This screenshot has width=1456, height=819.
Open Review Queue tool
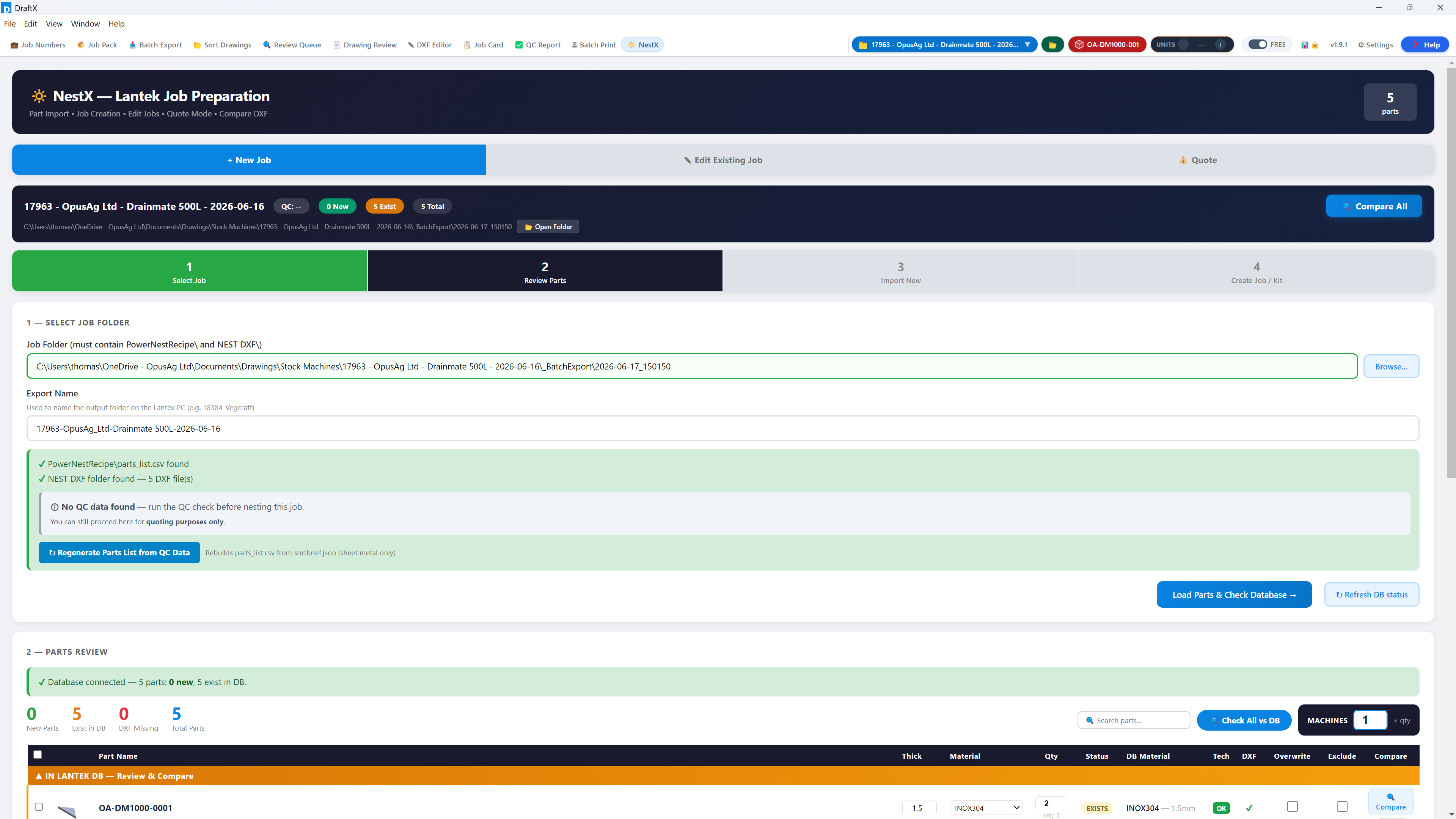point(292,45)
